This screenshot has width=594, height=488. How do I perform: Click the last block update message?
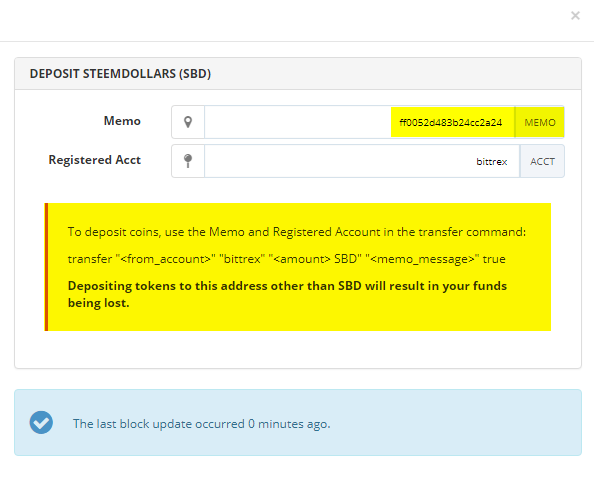[202, 424]
